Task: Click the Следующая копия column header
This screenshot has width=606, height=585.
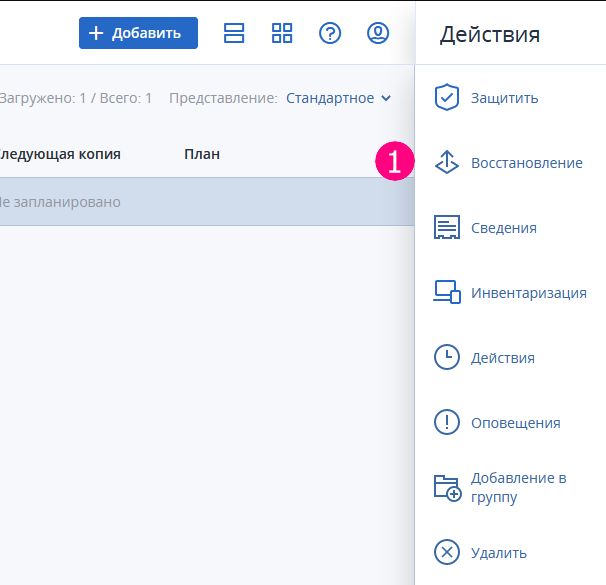Action: pyautogui.click(x=60, y=154)
